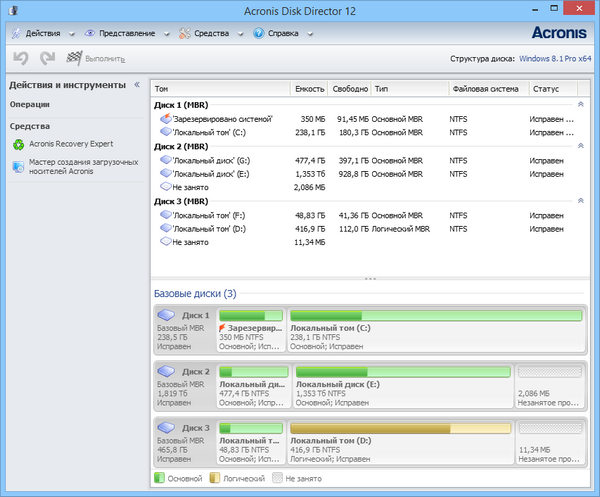600x497 pixels.
Task: Click the volume icon beside 'Локальный том' (C:)
Action: 165,131
